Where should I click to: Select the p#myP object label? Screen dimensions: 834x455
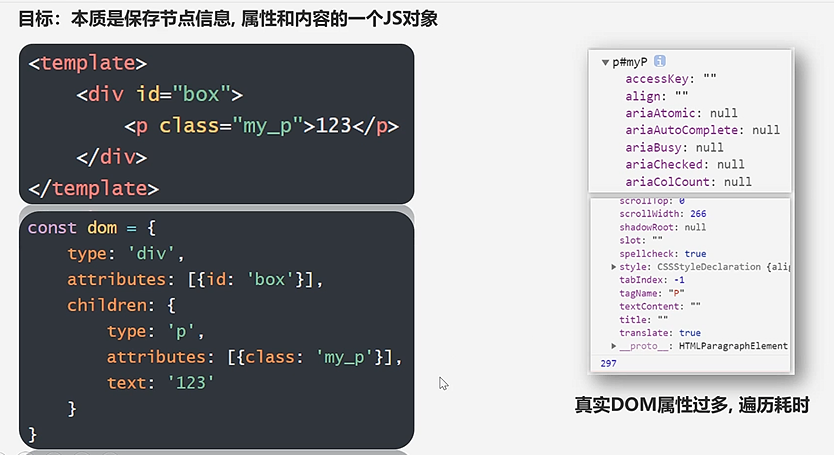tap(630, 62)
